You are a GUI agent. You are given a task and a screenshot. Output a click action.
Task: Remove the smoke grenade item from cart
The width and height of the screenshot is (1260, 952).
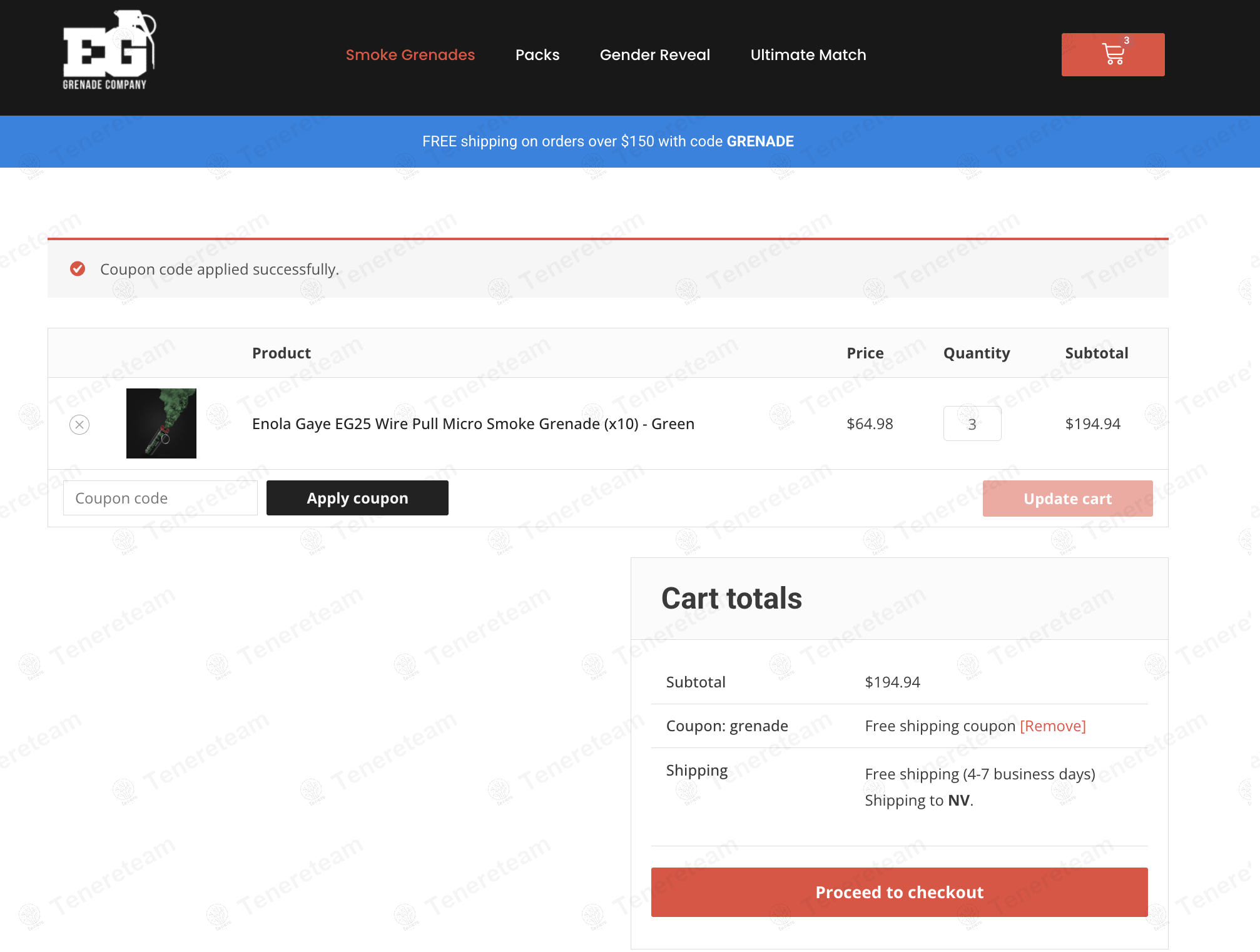tap(79, 425)
